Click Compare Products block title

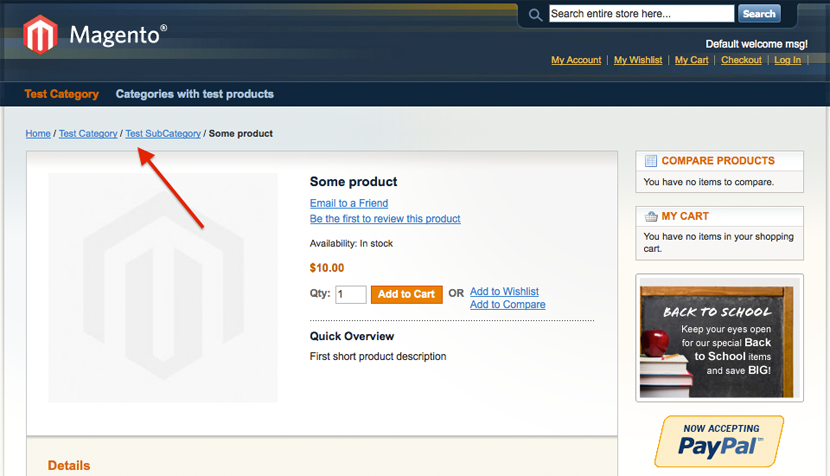[718, 161]
